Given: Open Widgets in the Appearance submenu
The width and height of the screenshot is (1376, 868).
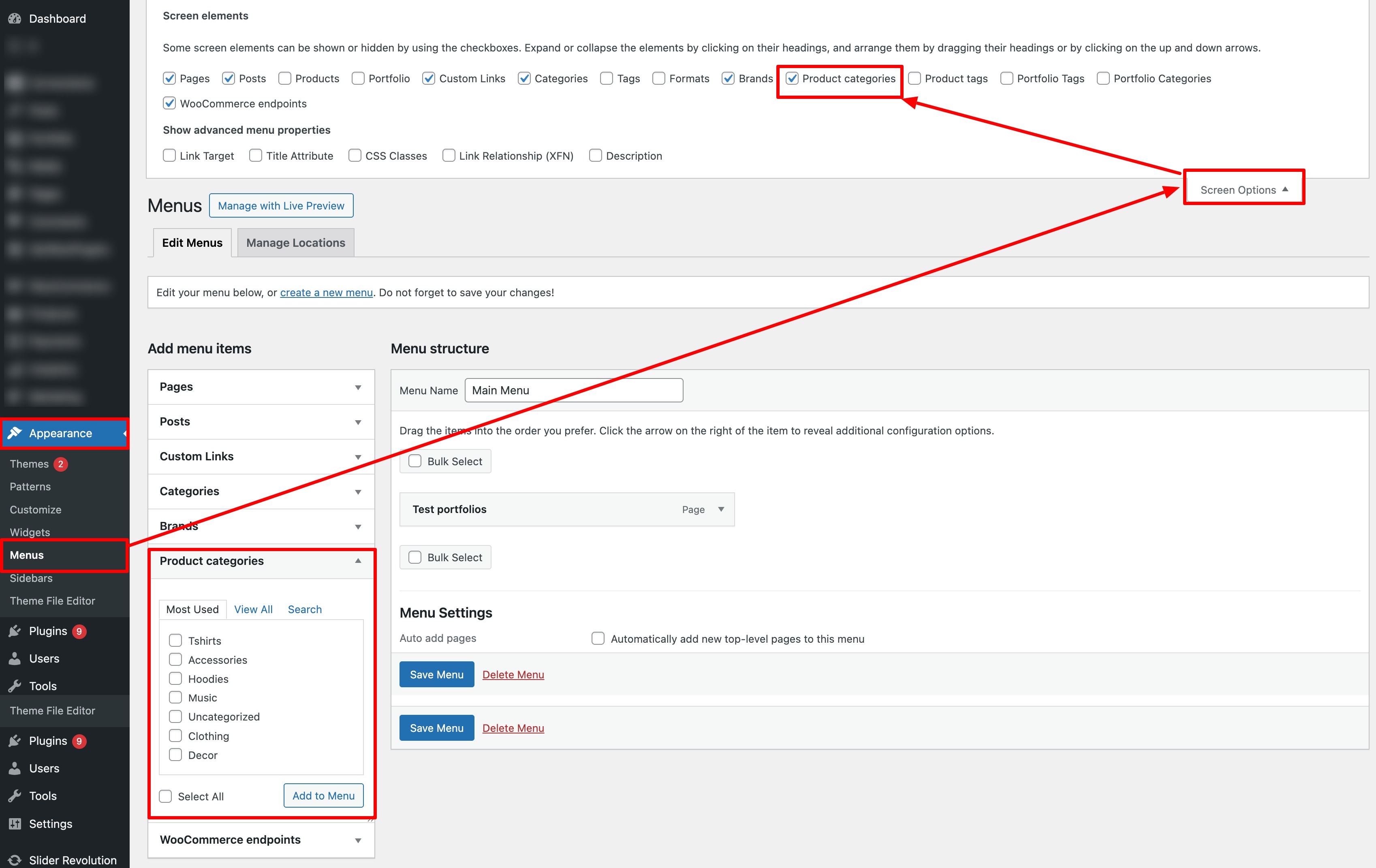Looking at the screenshot, I should [30, 532].
